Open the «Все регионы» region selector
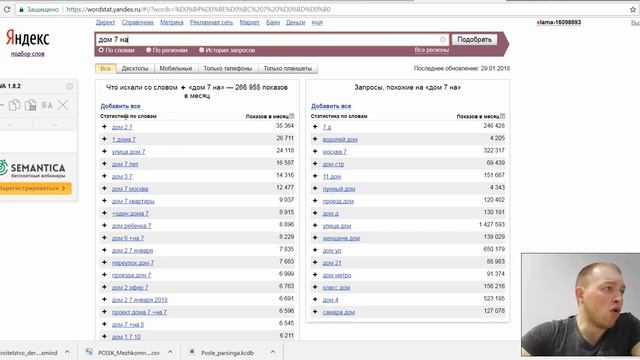Image resolution: width=640 pixels, height=360 pixels. [431, 50]
